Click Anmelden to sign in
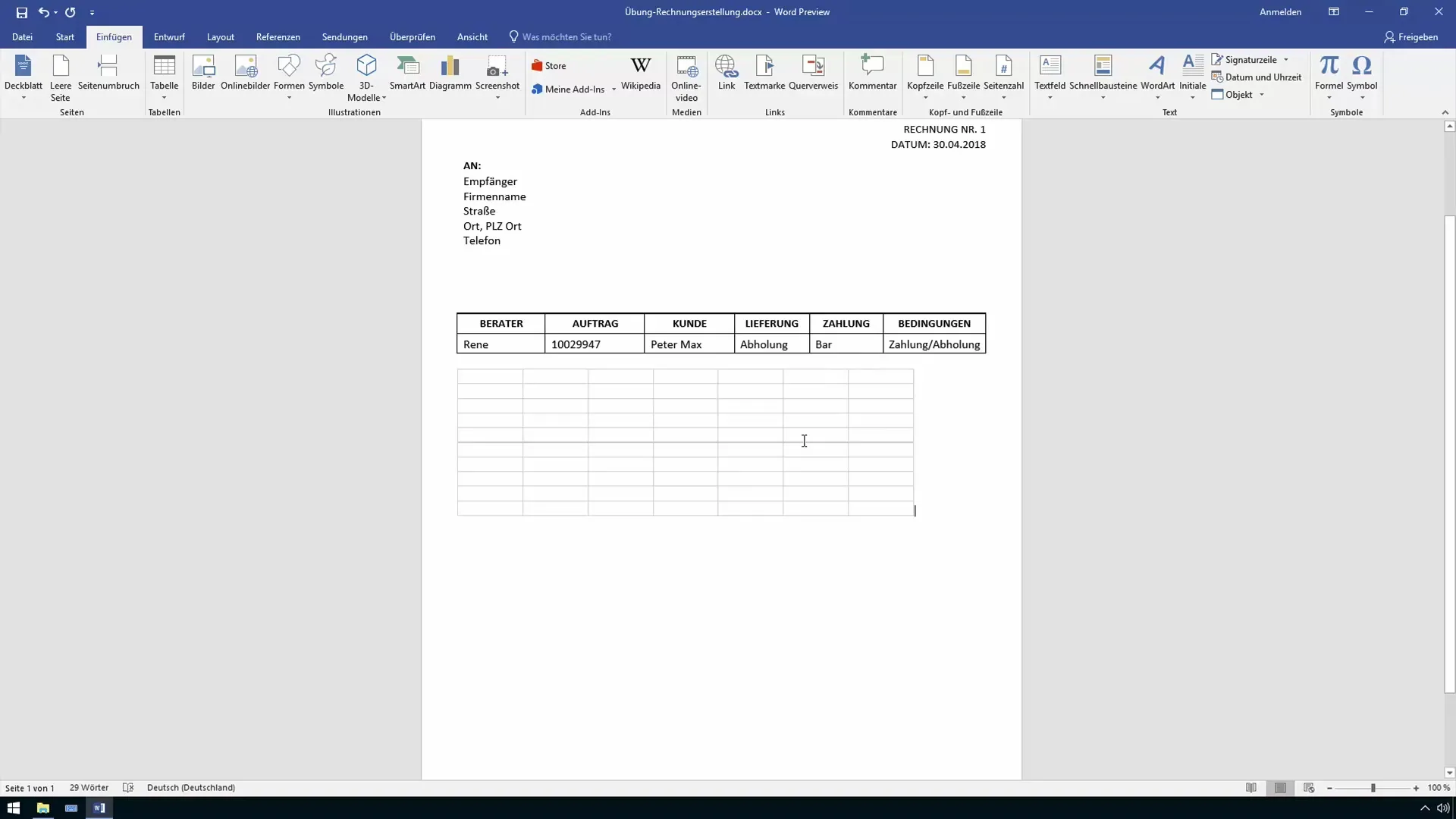Viewport: 1456px width, 819px height. (x=1280, y=12)
